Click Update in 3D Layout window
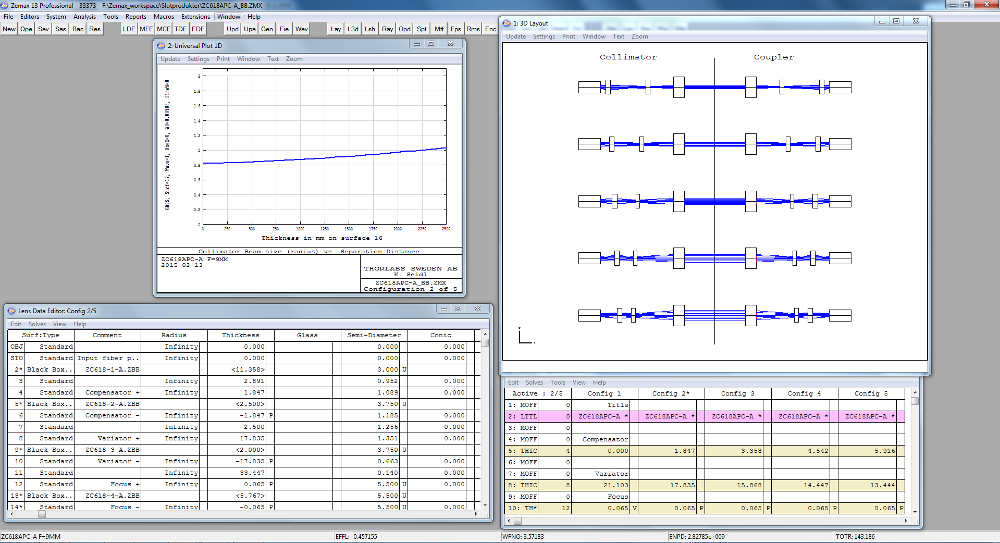The image size is (1000, 543). tap(516, 37)
